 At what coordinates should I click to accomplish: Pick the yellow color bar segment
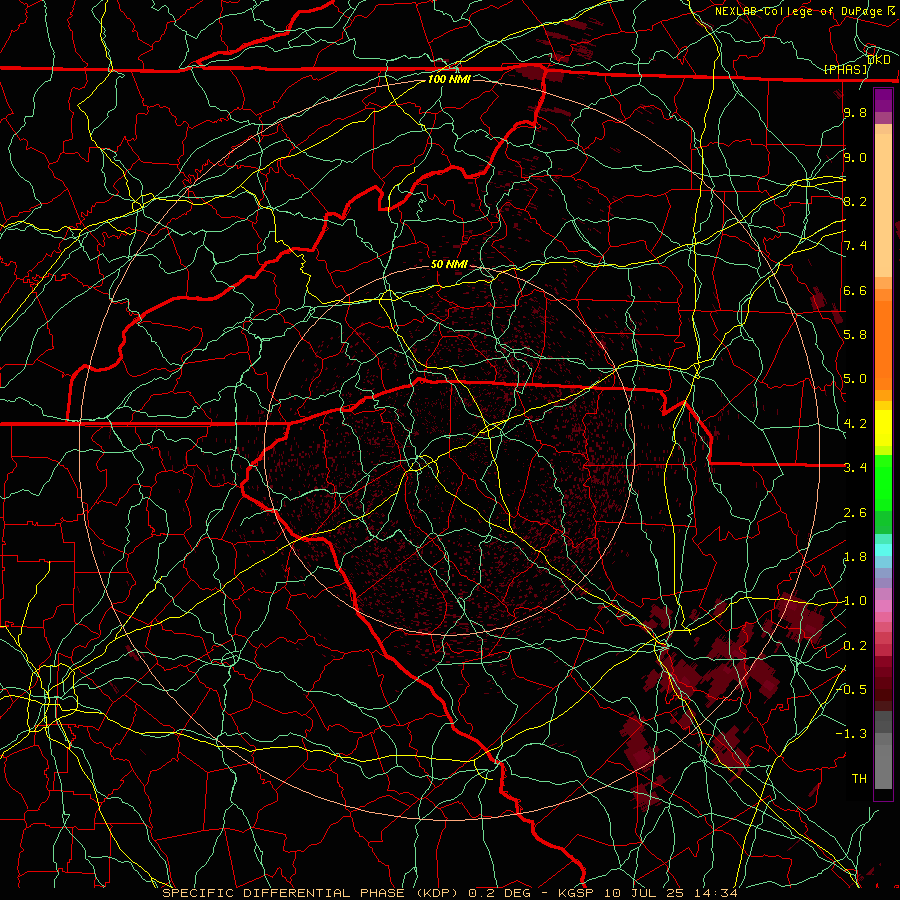coord(883,428)
